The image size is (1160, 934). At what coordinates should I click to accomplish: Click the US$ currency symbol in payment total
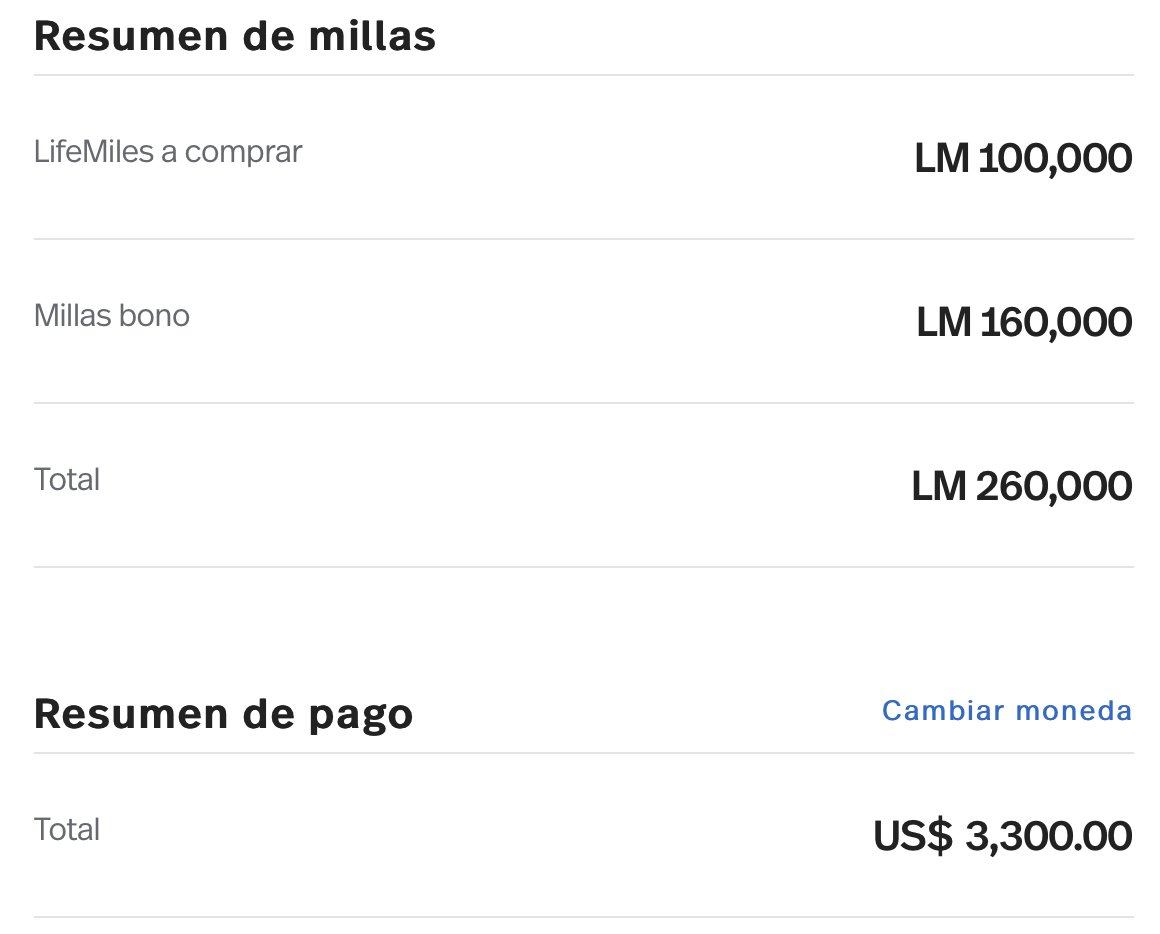click(x=913, y=836)
